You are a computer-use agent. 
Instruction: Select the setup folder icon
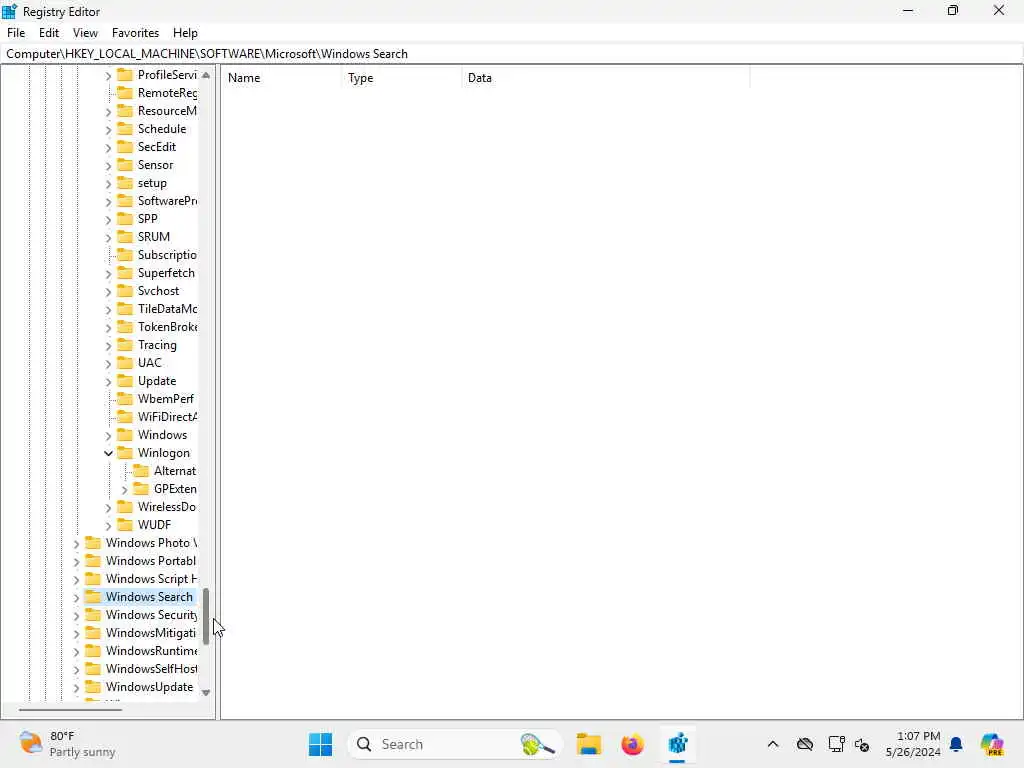pyautogui.click(x=125, y=183)
